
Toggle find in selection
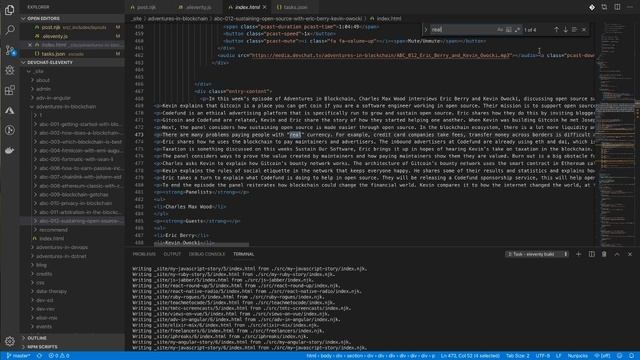tap(574, 29)
